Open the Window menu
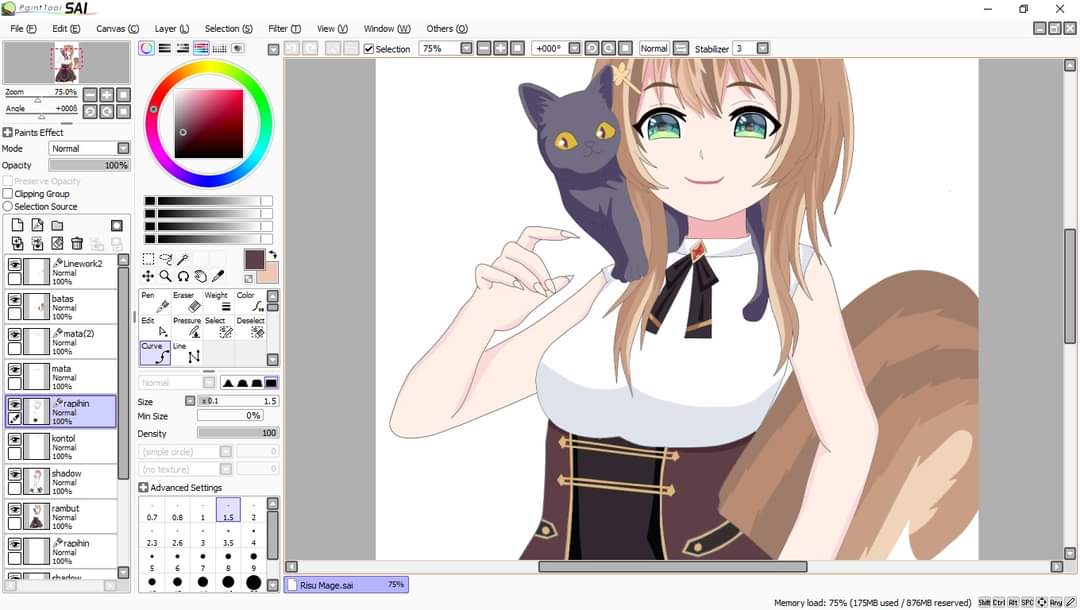1080x610 pixels. 387,28
